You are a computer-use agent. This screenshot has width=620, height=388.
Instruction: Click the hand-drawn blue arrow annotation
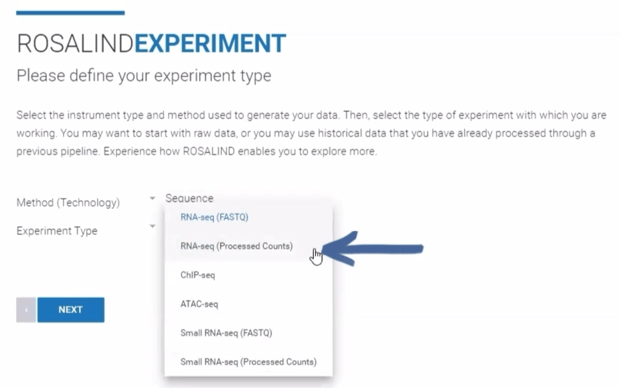coord(373,248)
